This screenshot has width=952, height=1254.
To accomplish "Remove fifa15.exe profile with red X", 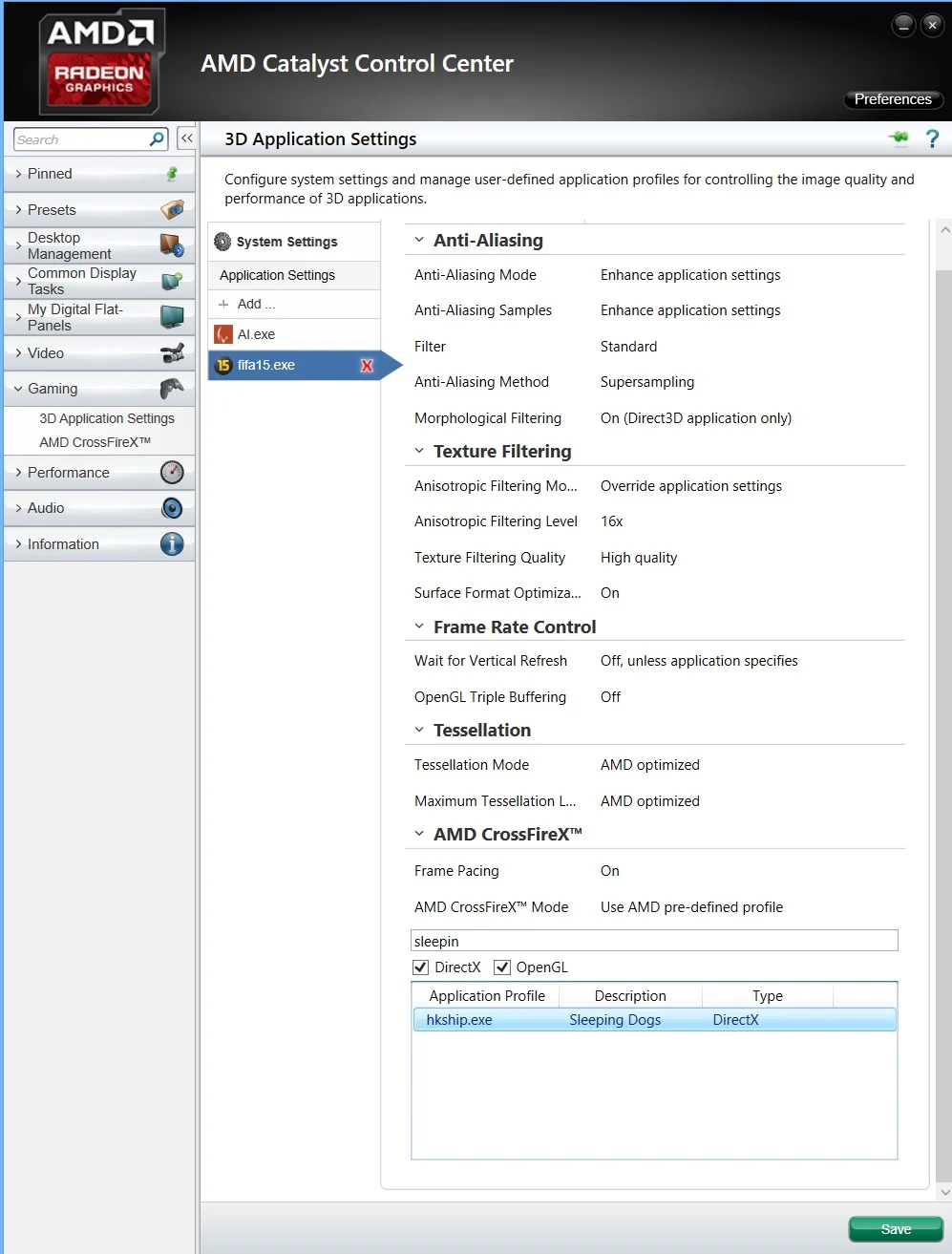I will (367, 366).
